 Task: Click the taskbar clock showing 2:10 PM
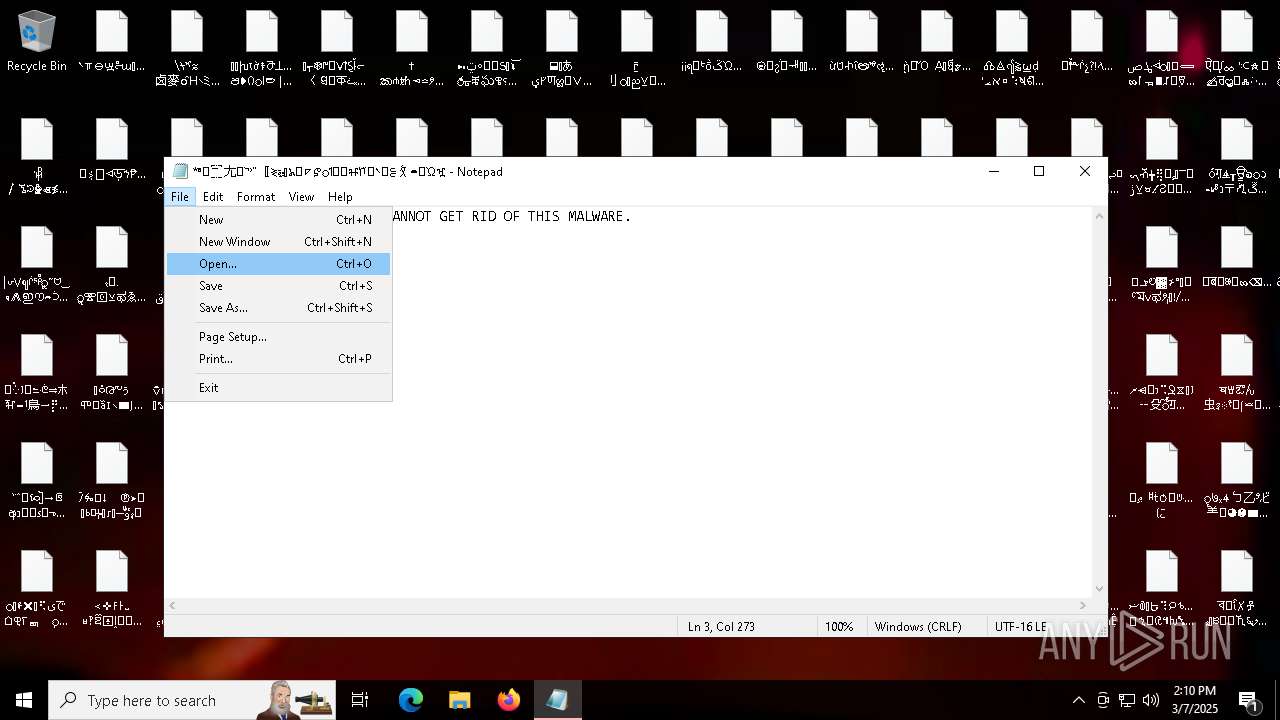click(1194, 700)
